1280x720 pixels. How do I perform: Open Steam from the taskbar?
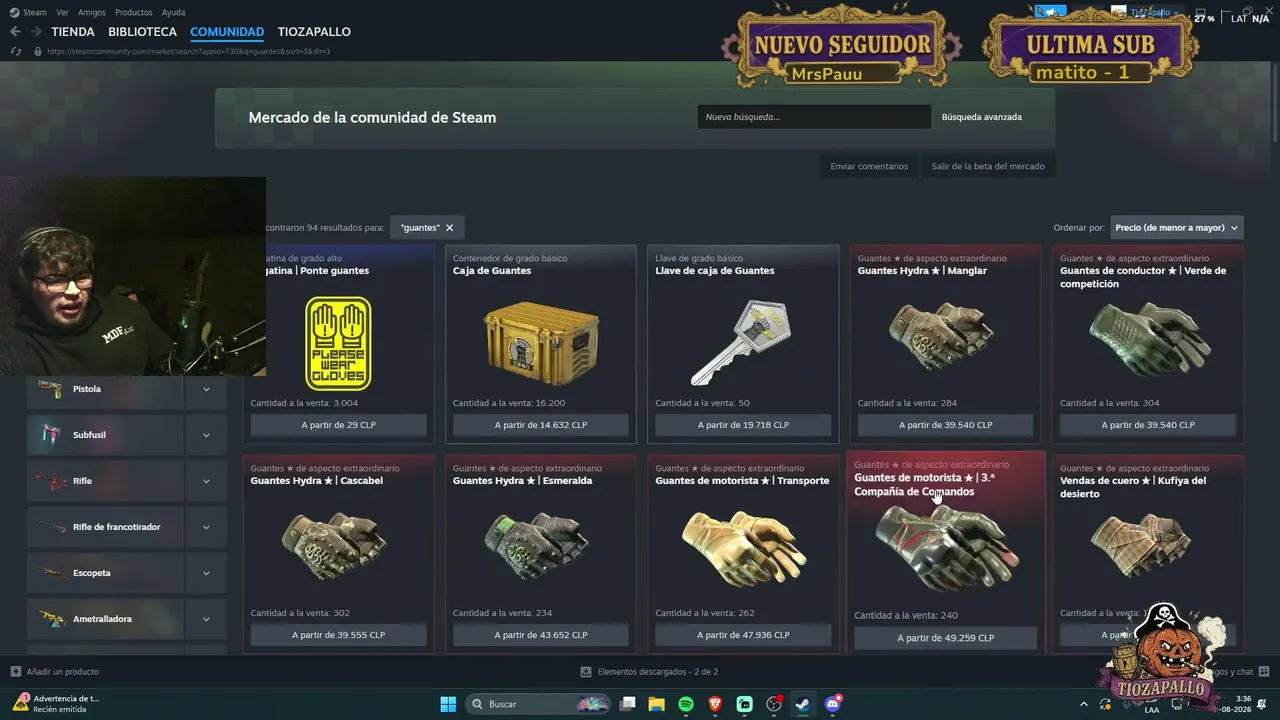[802, 704]
